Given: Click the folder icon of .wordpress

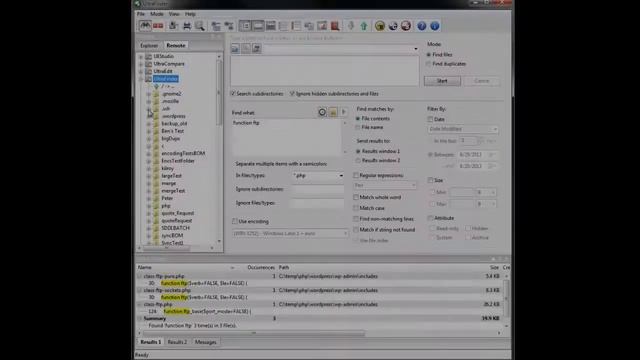Looking at the screenshot, I should pyautogui.click(x=156, y=116).
